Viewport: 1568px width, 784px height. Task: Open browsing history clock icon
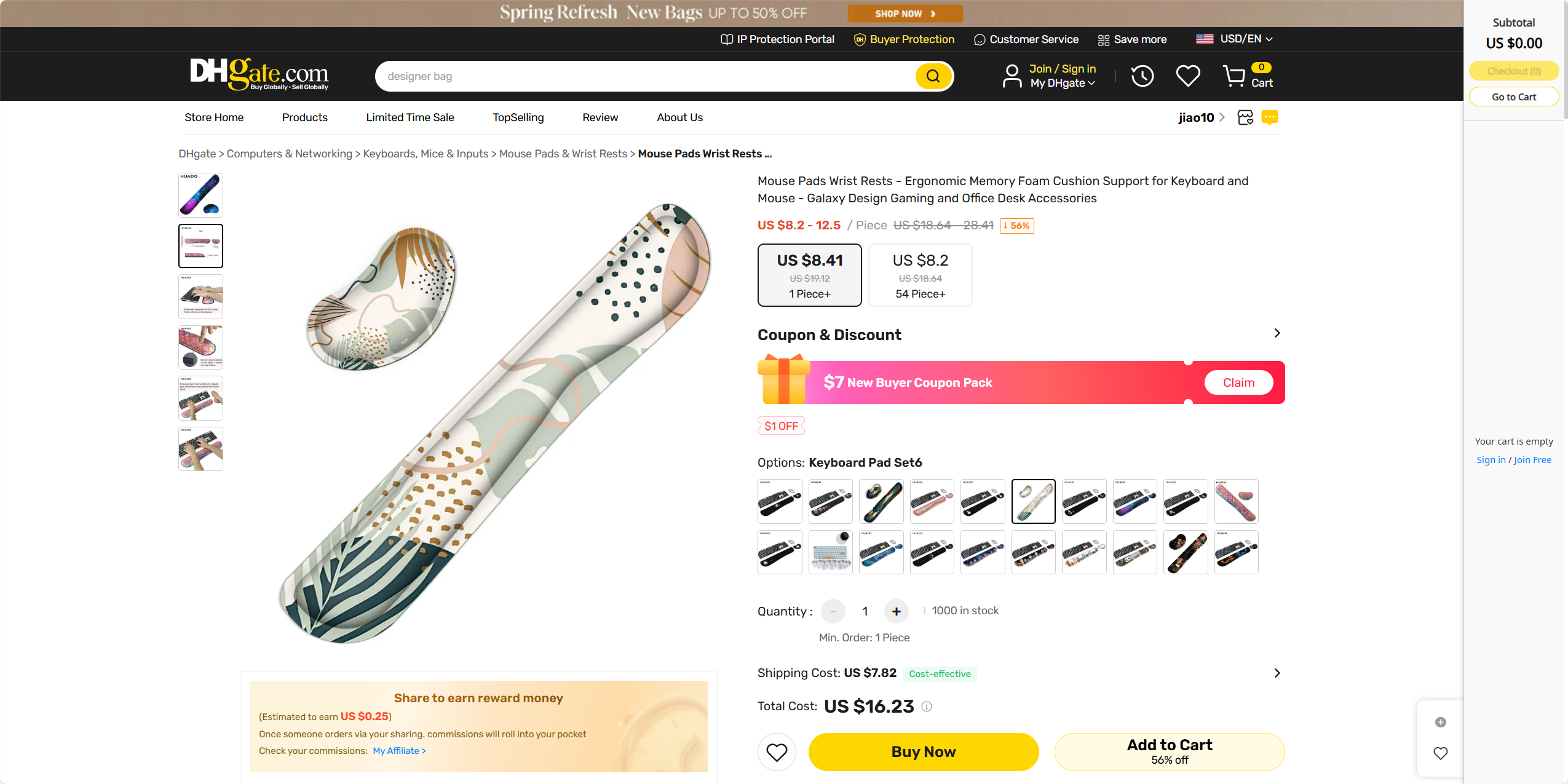(x=1142, y=76)
